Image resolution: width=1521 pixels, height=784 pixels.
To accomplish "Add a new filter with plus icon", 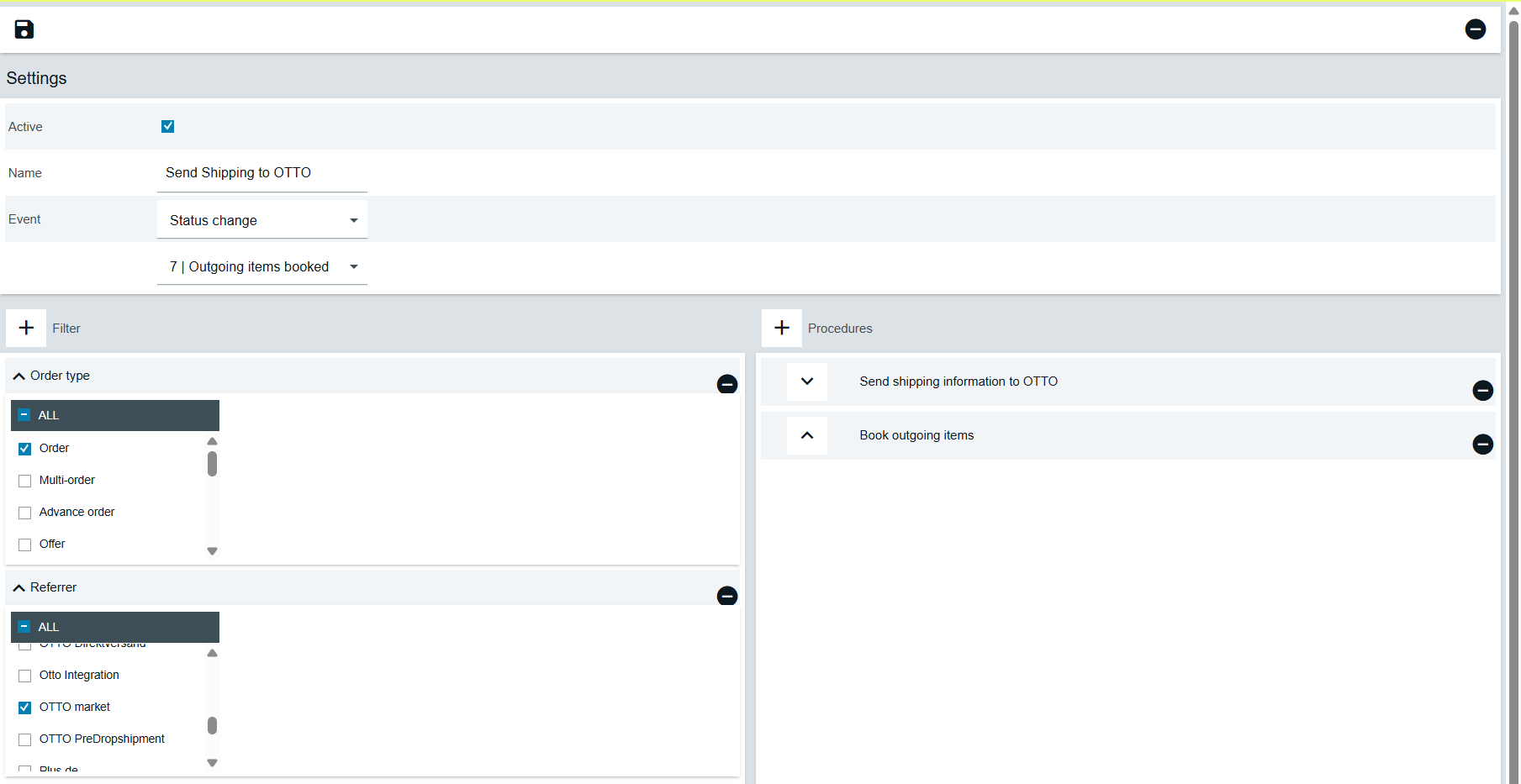I will pyautogui.click(x=26, y=328).
